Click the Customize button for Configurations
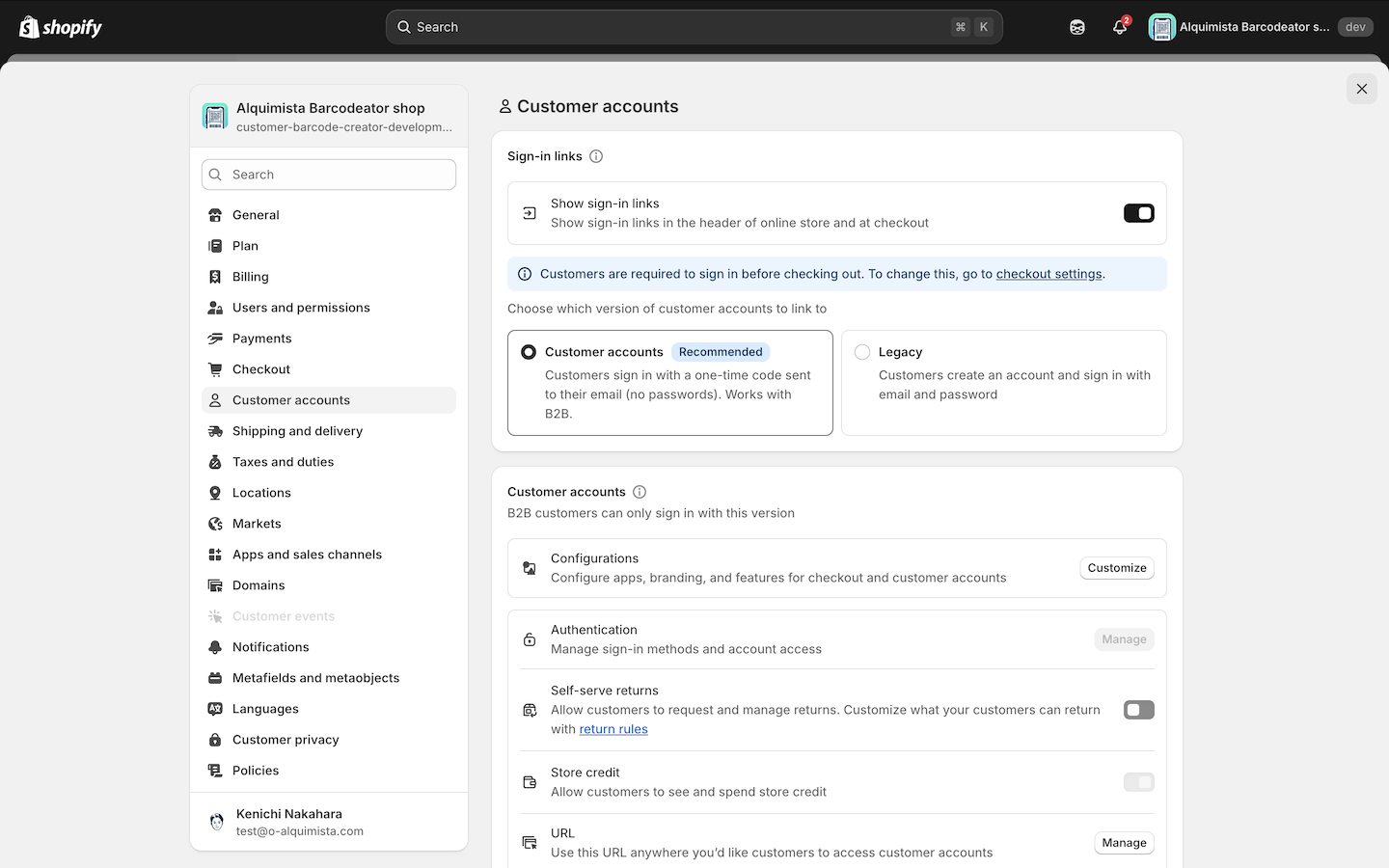The height and width of the screenshot is (868, 1389). coord(1116,568)
